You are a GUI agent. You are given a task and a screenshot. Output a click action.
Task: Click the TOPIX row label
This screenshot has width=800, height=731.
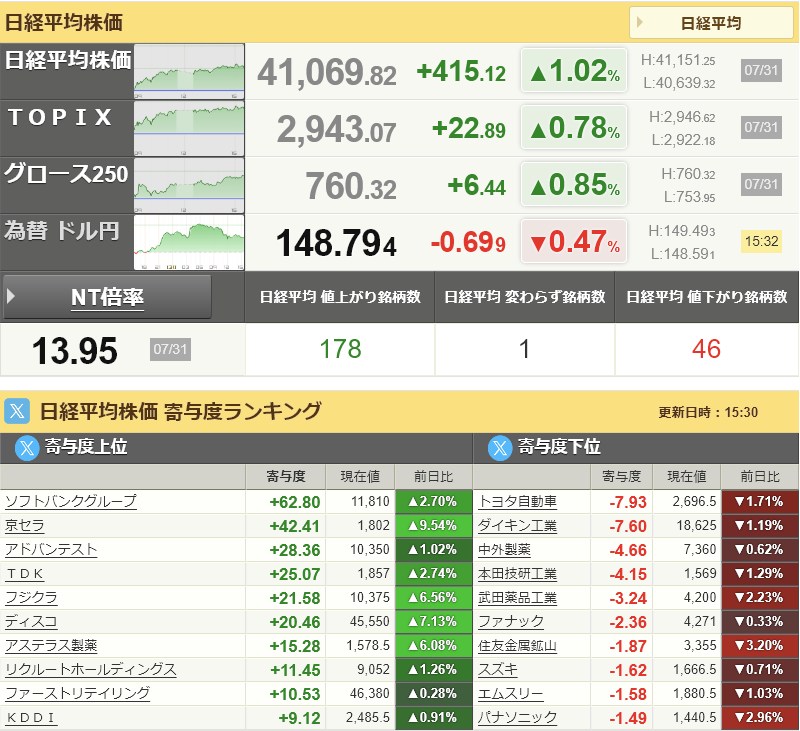click(x=60, y=117)
